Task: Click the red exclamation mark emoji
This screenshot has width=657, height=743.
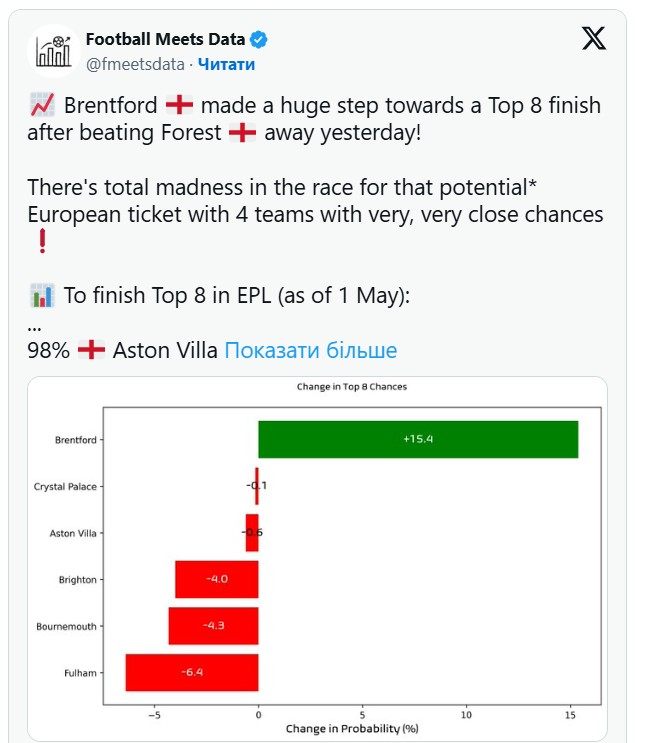Action: [x=42, y=241]
